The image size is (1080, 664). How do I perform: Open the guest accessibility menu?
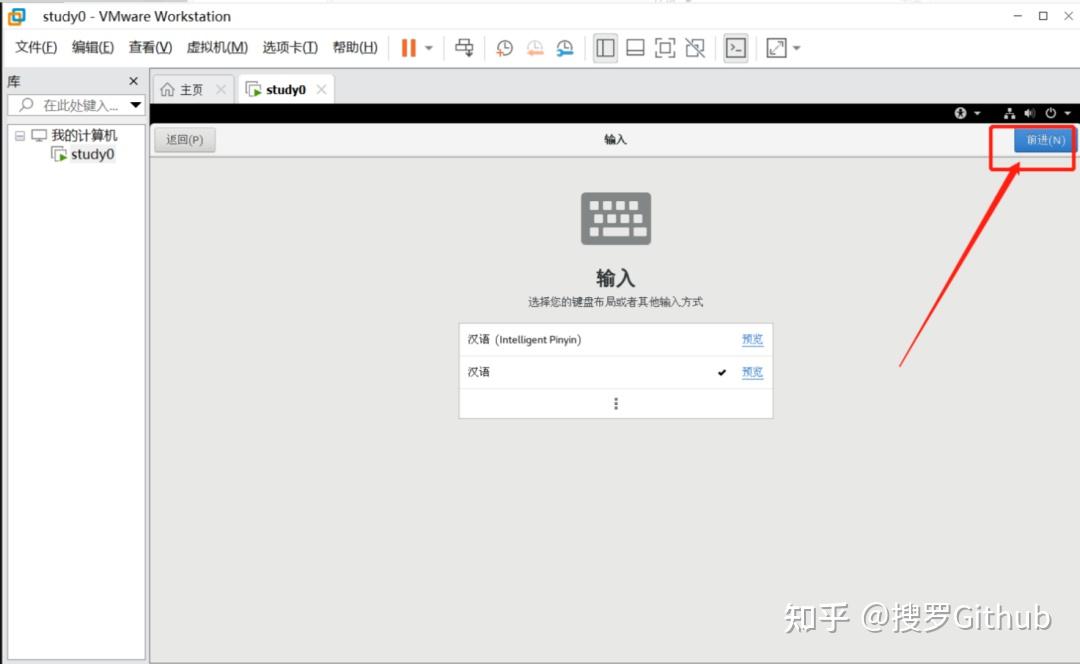pos(966,113)
